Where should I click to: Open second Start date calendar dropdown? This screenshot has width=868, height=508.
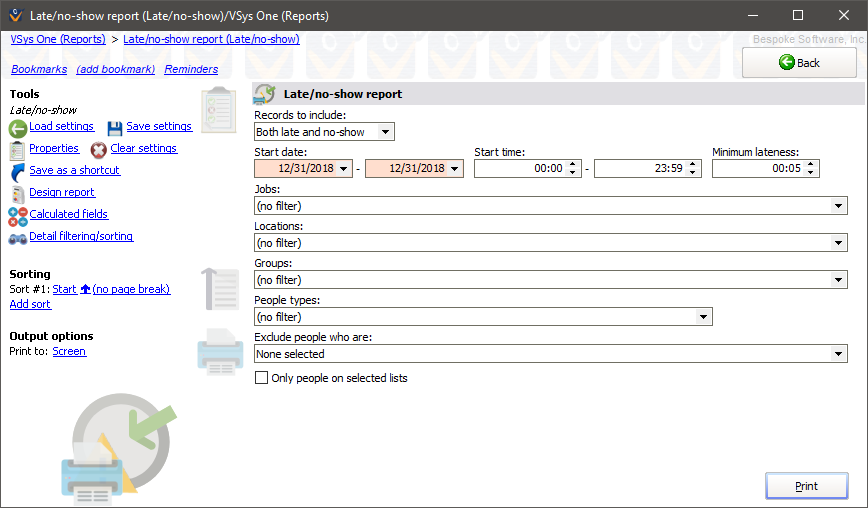(x=454, y=168)
